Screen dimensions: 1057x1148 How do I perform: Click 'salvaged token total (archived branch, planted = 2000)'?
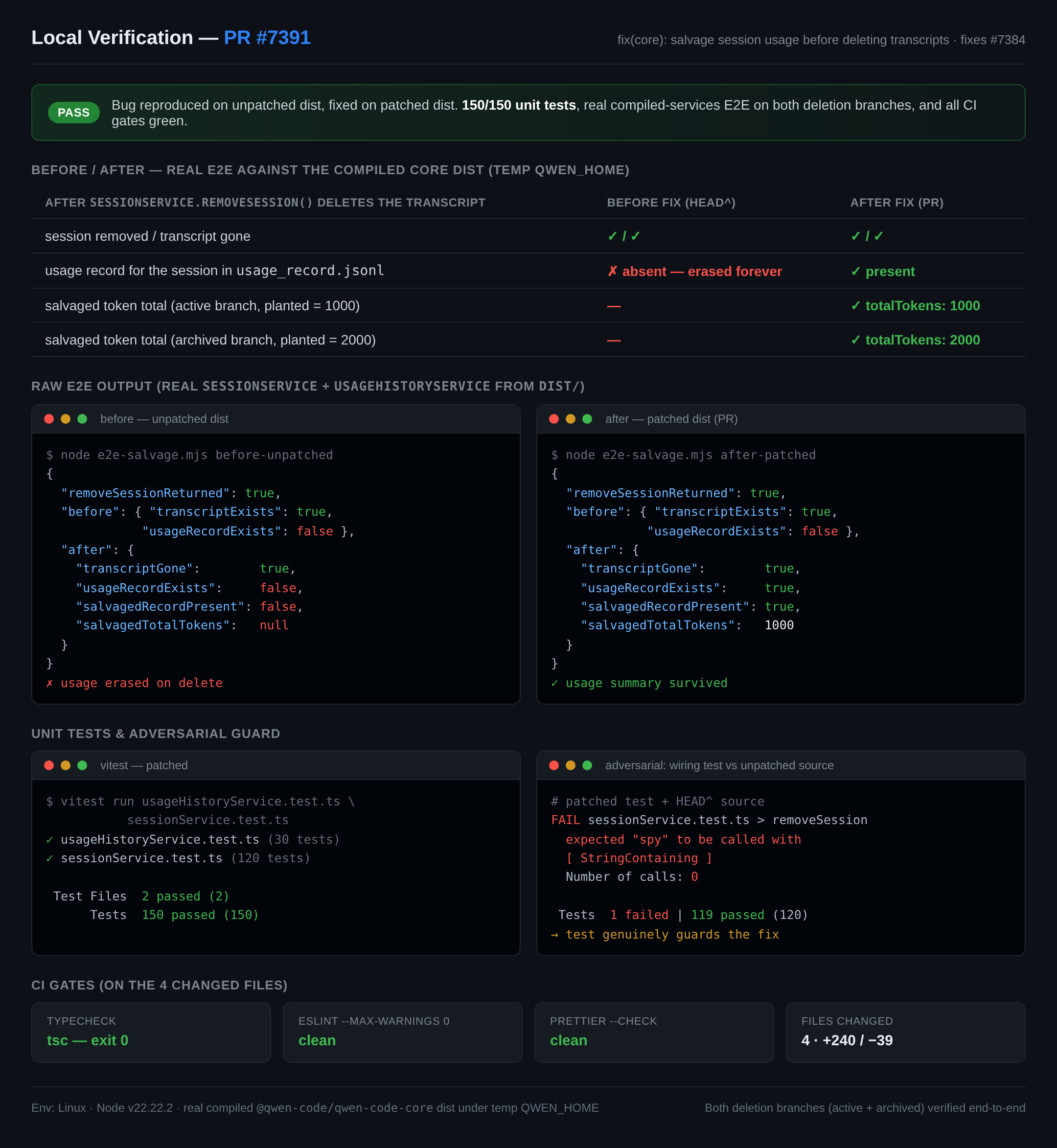click(210, 340)
